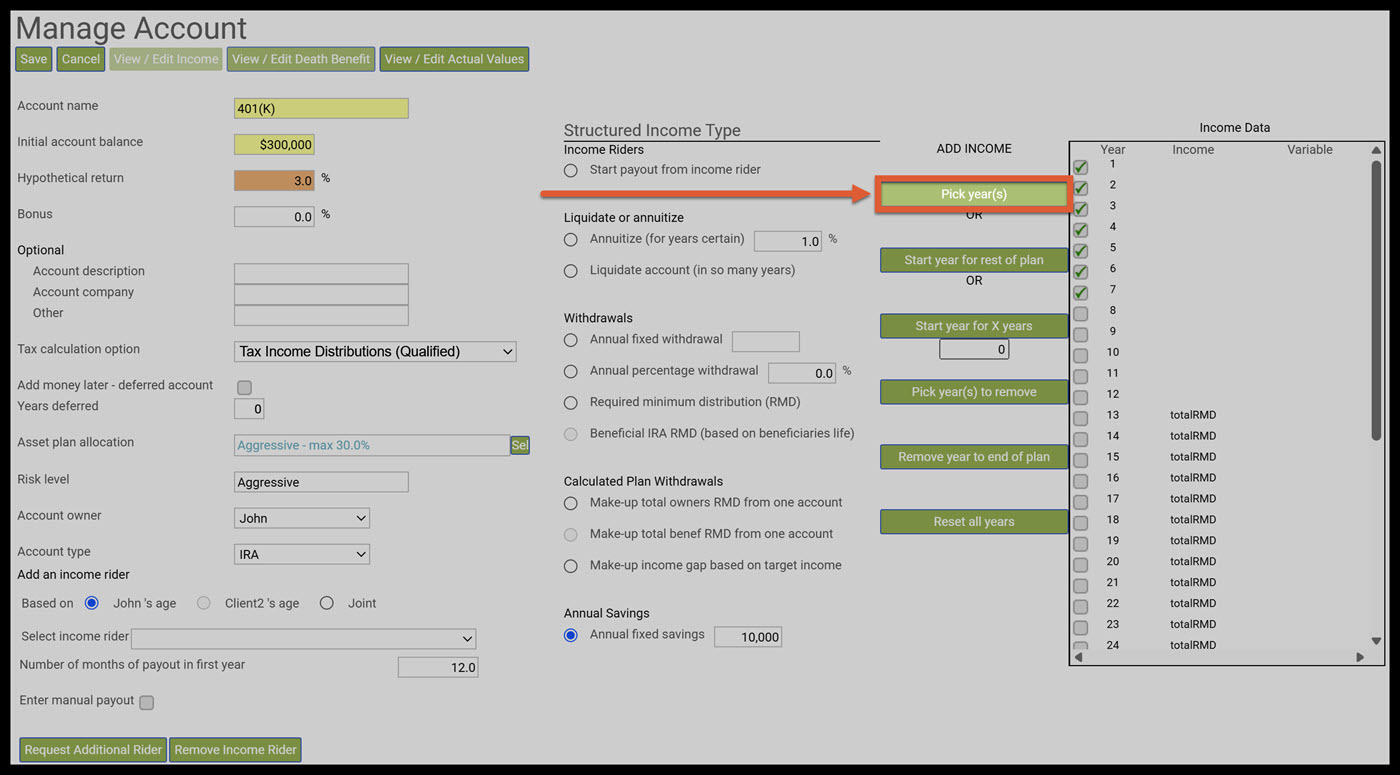Click Request Additional Rider button

[x=93, y=750]
